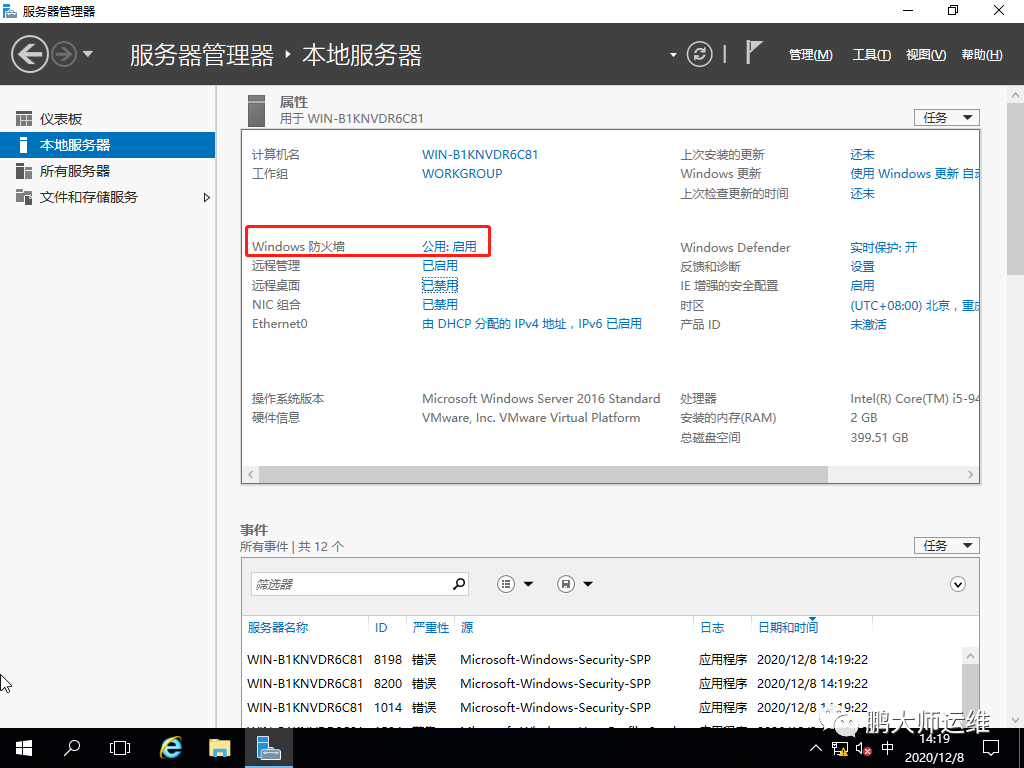This screenshot has width=1024, height=768.
Task: Open 任务 dropdown in 事件 section
Action: 946,545
